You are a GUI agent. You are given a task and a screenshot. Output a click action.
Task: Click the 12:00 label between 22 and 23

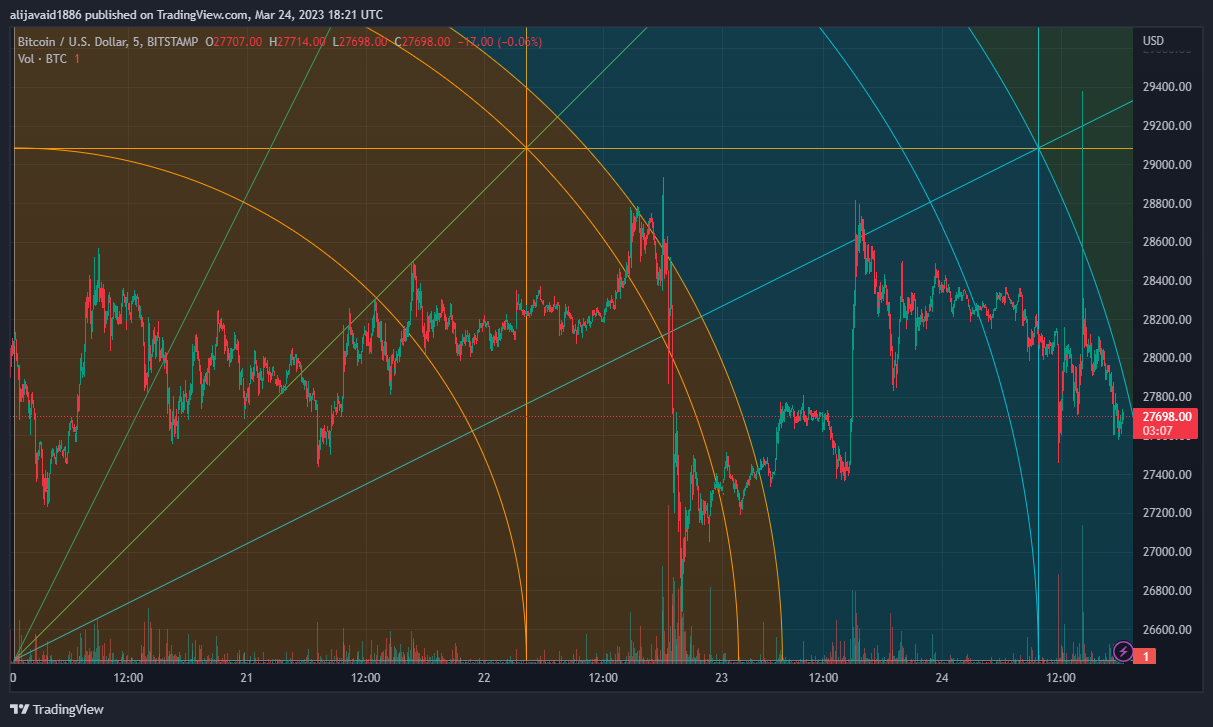pyautogui.click(x=603, y=678)
